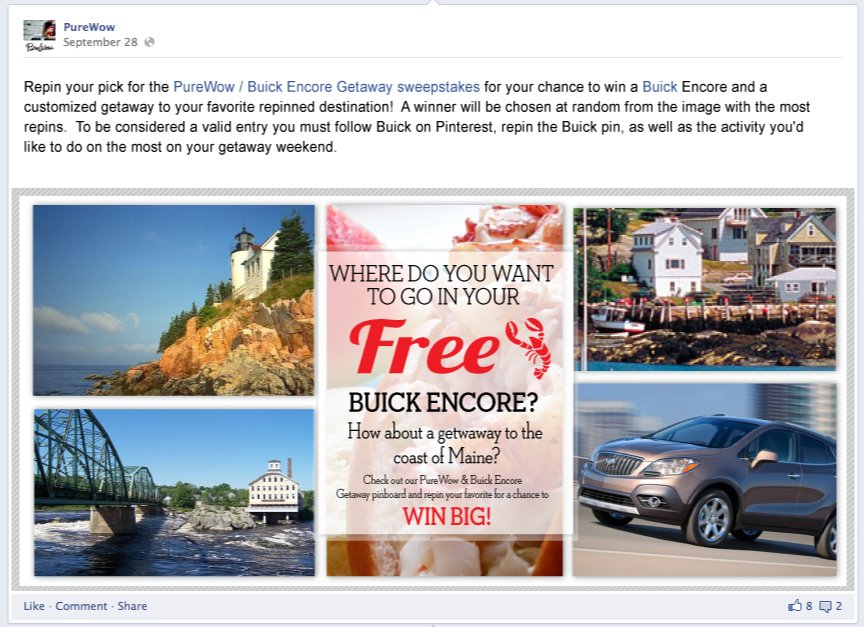Click the WIN BIG! red text
864x627 pixels.
pos(446,517)
